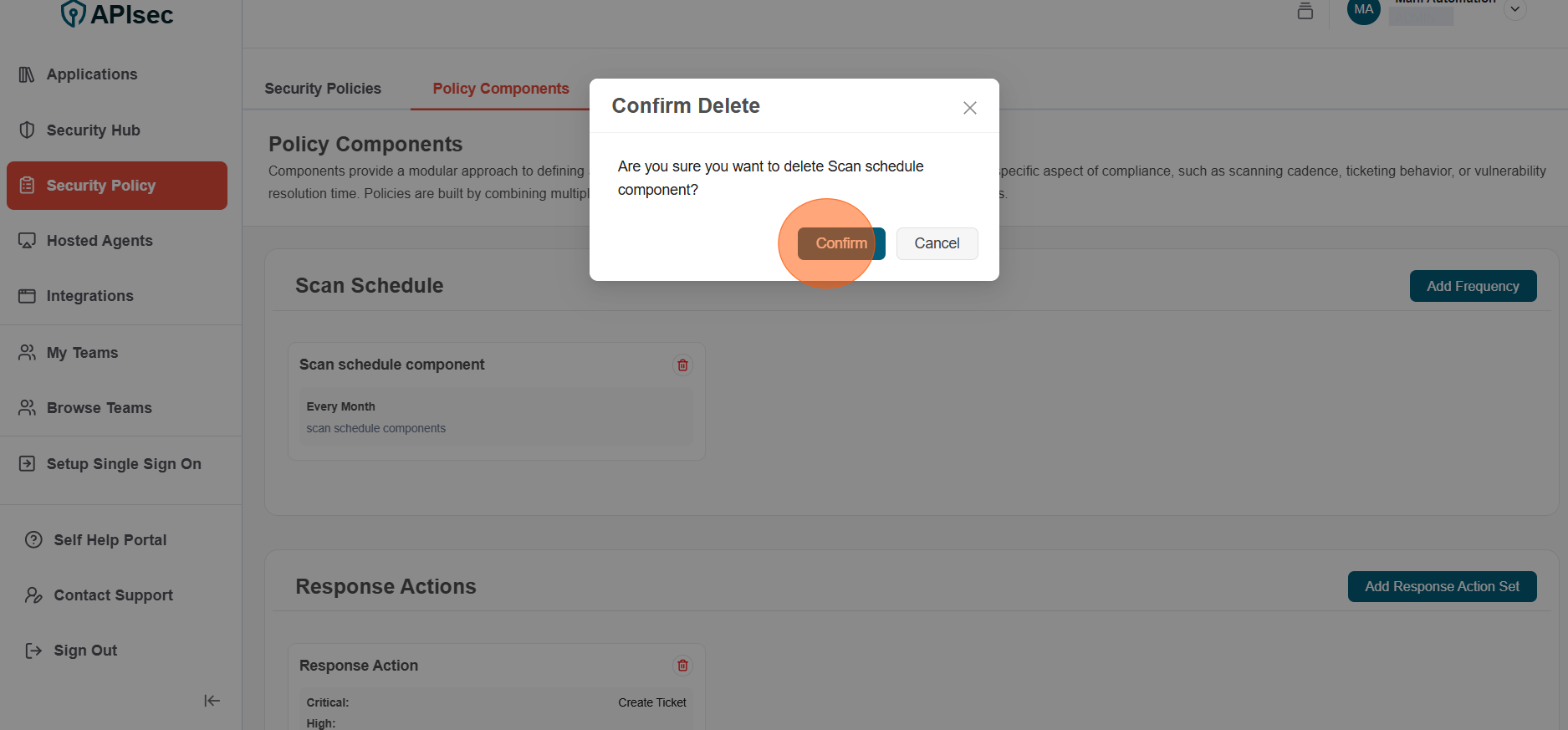The height and width of the screenshot is (730, 1568).
Task: Open the notifications stack icon in header
Action: [1305, 11]
